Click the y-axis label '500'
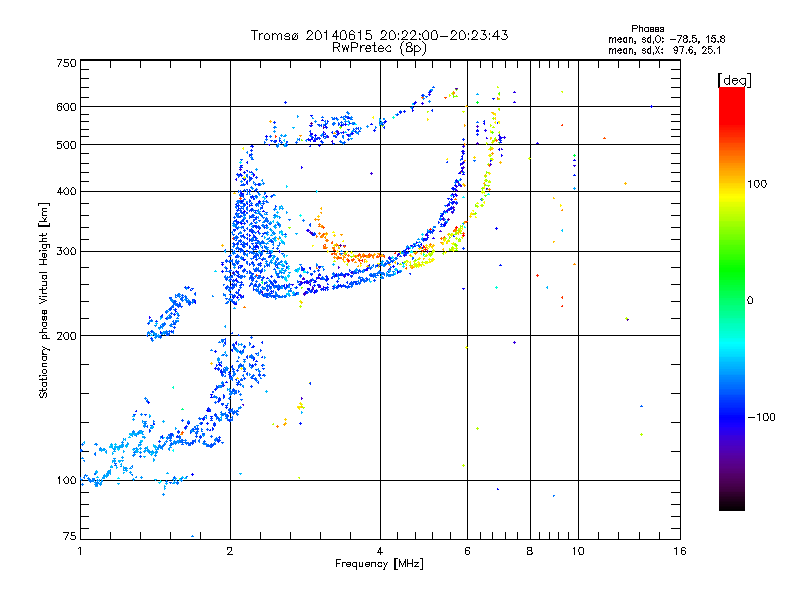800x600 pixels. coord(66,145)
